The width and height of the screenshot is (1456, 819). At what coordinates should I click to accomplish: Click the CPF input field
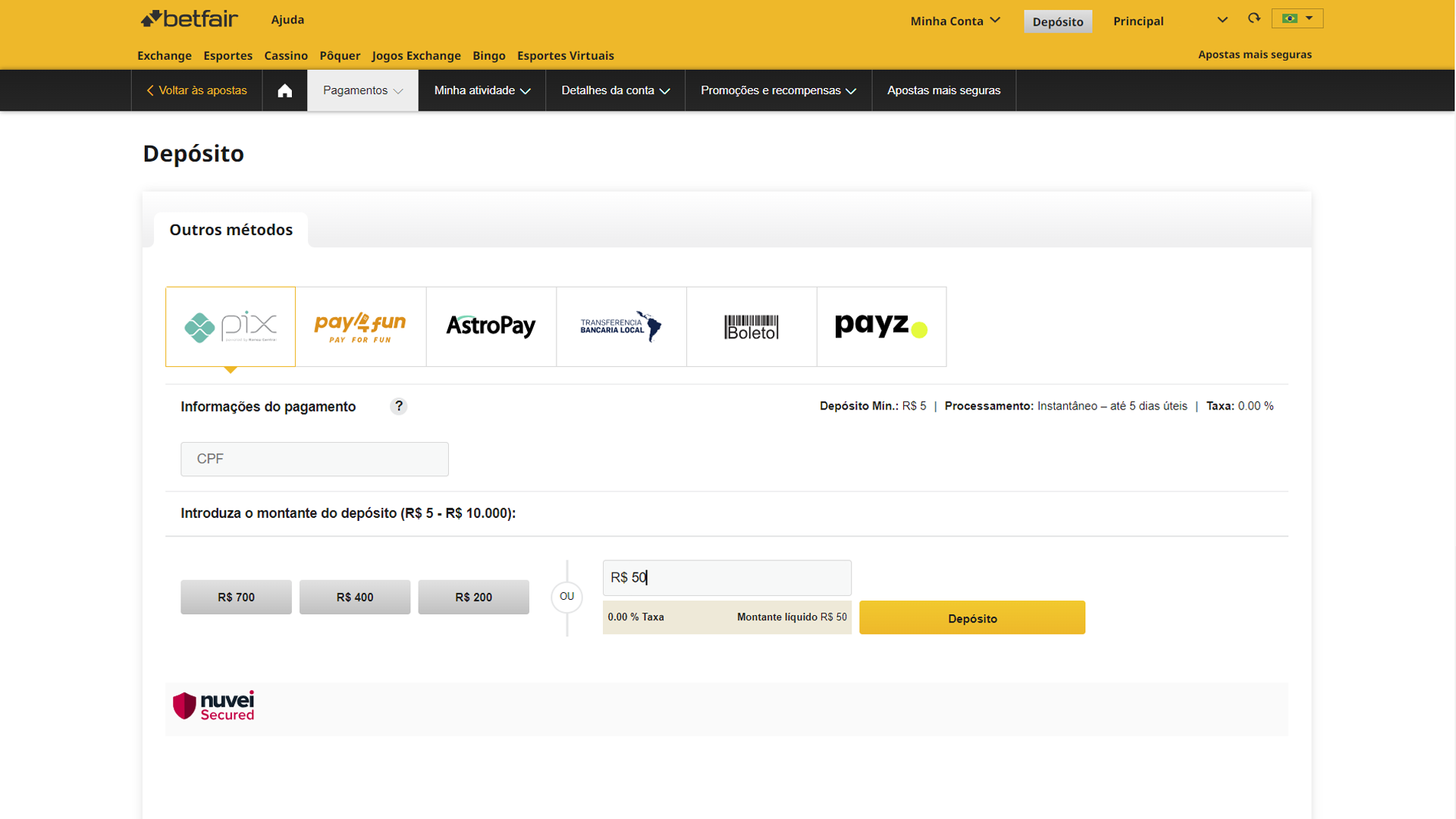coord(315,459)
